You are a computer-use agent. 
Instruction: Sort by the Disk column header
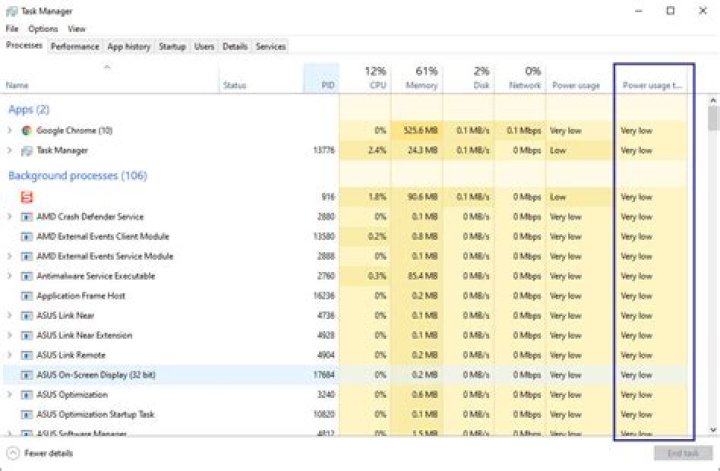tap(469, 78)
